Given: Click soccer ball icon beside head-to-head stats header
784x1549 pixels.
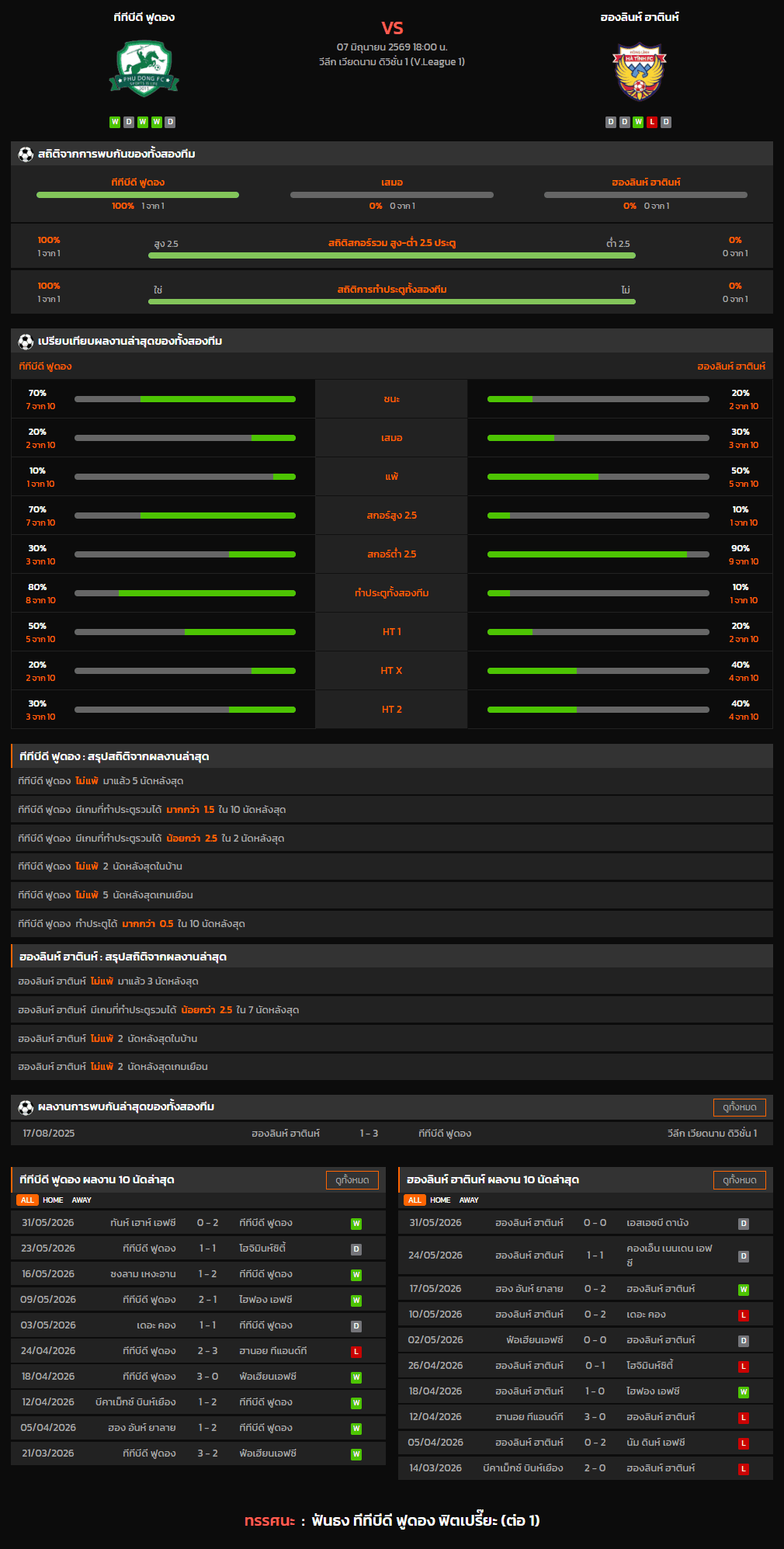Looking at the screenshot, I should pos(26,154).
